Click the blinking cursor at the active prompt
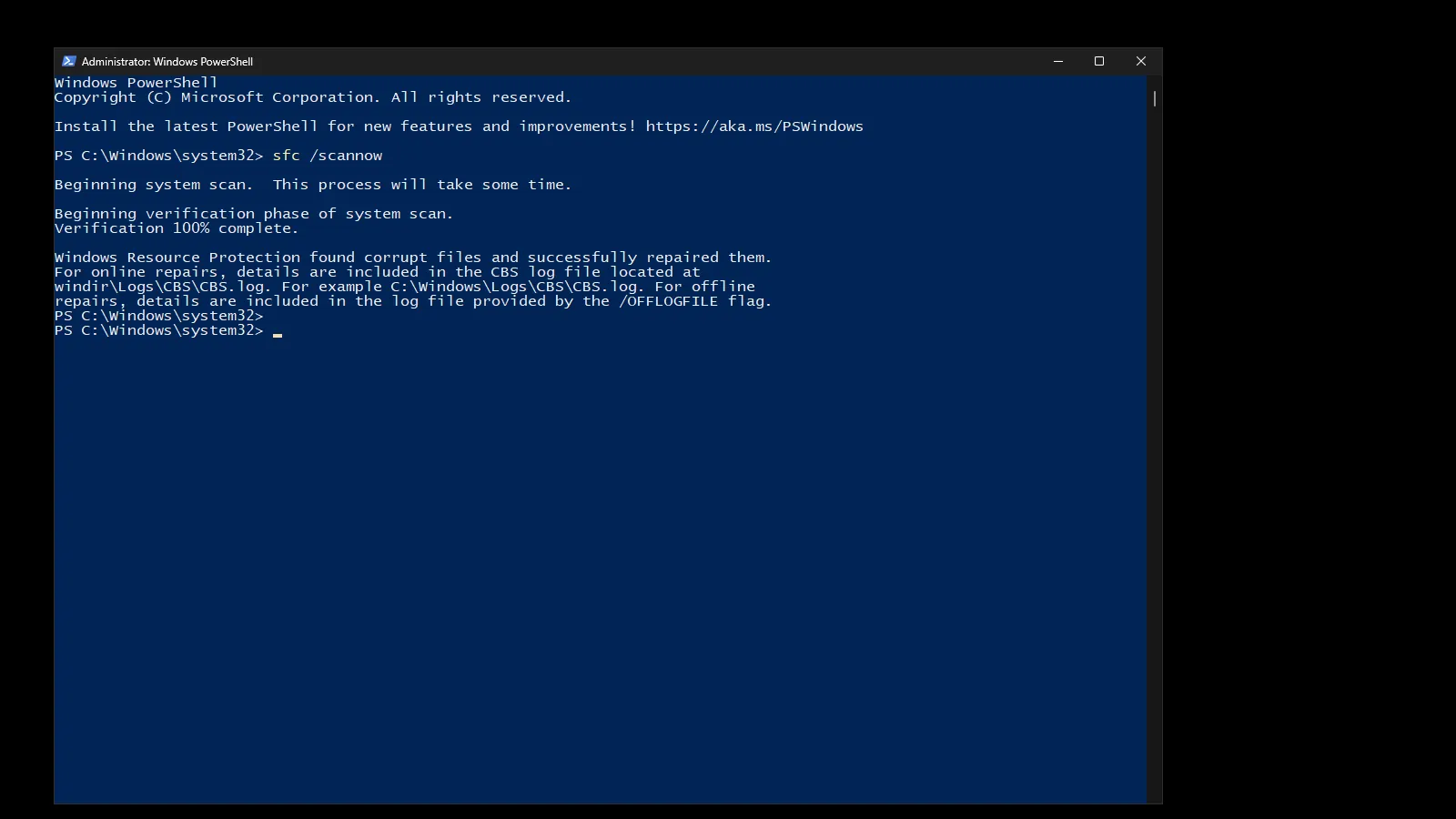Image resolution: width=1456 pixels, height=819 pixels. click(278, 331)
